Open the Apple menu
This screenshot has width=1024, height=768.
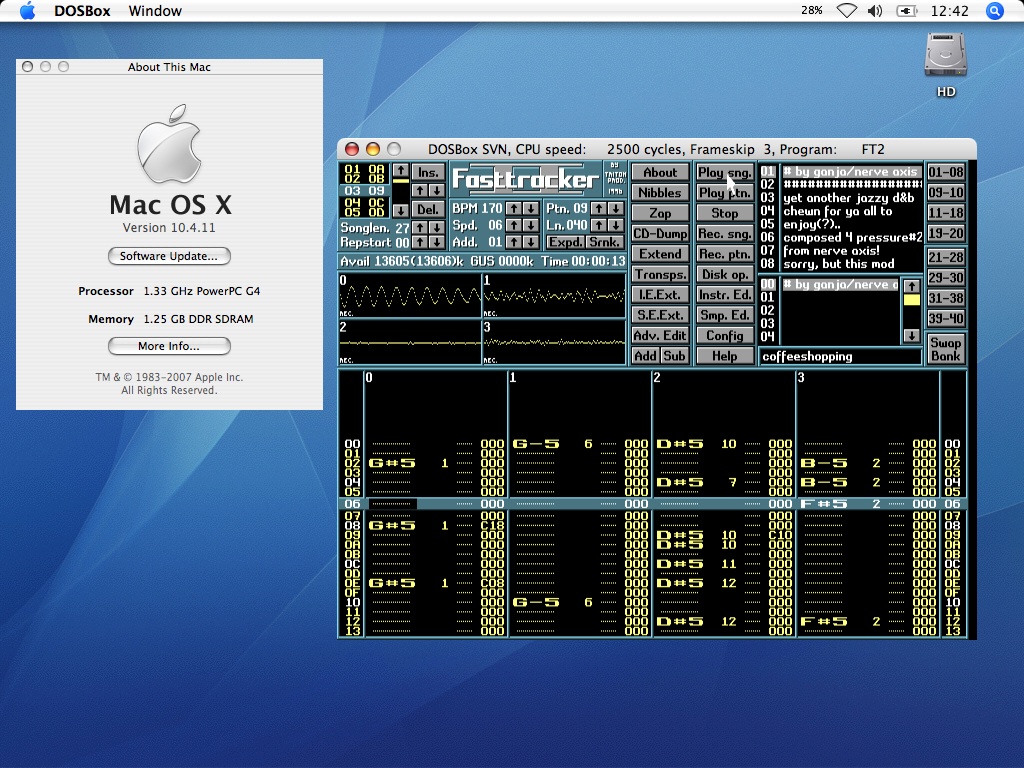(x=27, y=10)
